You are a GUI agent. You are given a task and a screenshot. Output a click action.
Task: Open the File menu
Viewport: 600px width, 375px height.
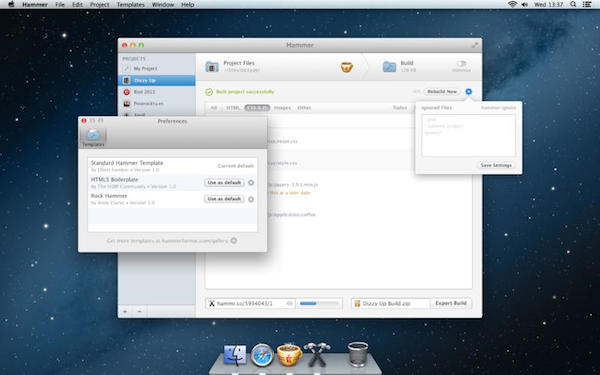pyautogui.click(x=60, y=5)
